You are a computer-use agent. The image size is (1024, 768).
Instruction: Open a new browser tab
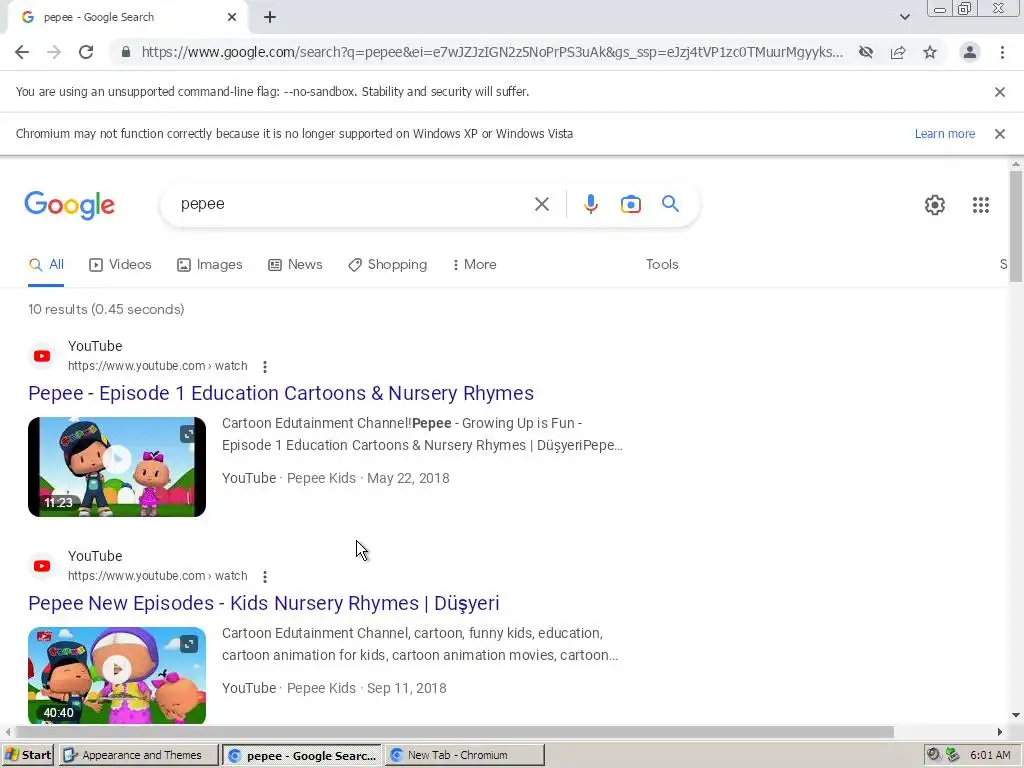point(270,17)
